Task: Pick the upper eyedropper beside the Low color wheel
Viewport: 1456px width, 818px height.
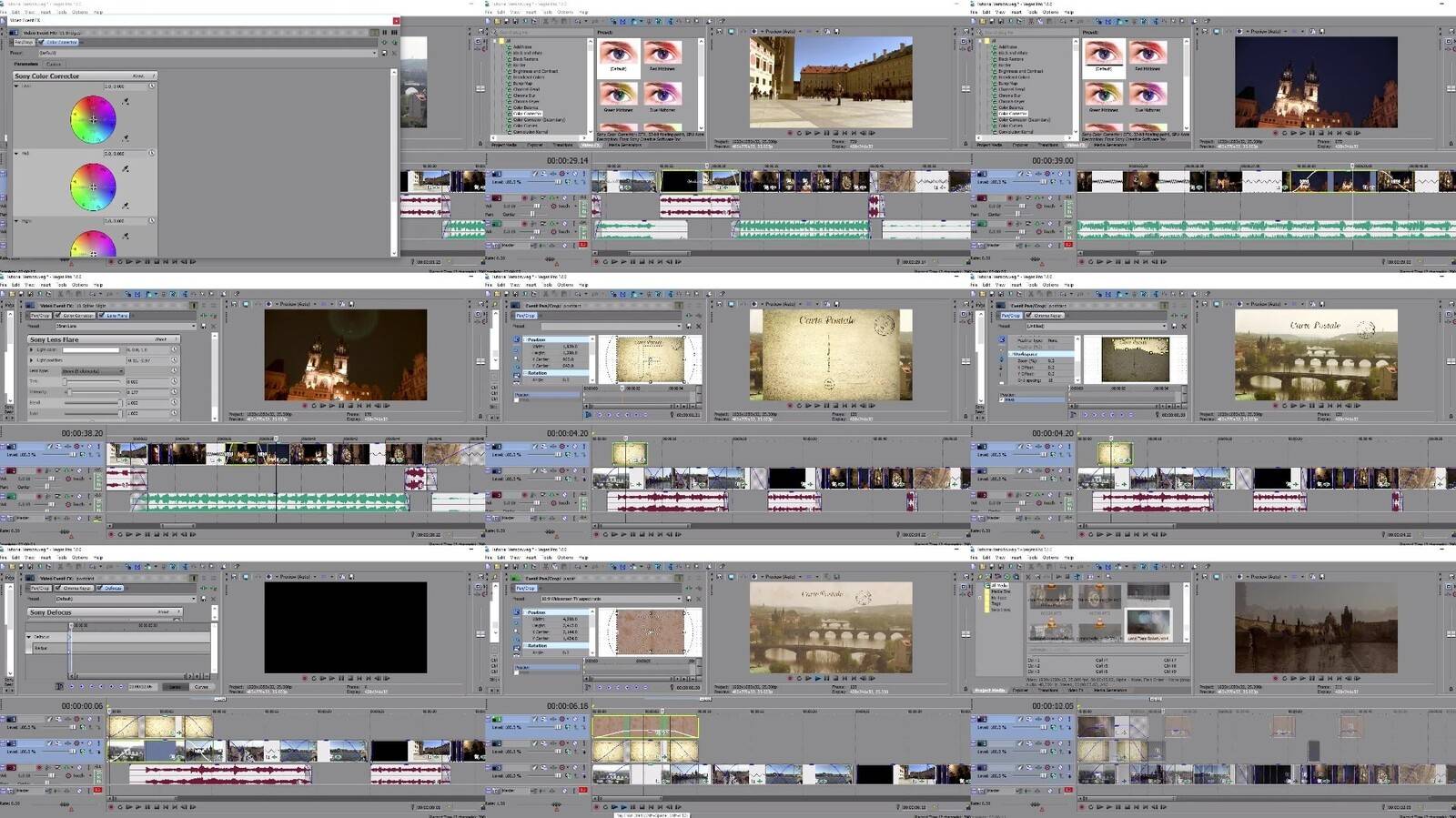Action: coord(126,102)
